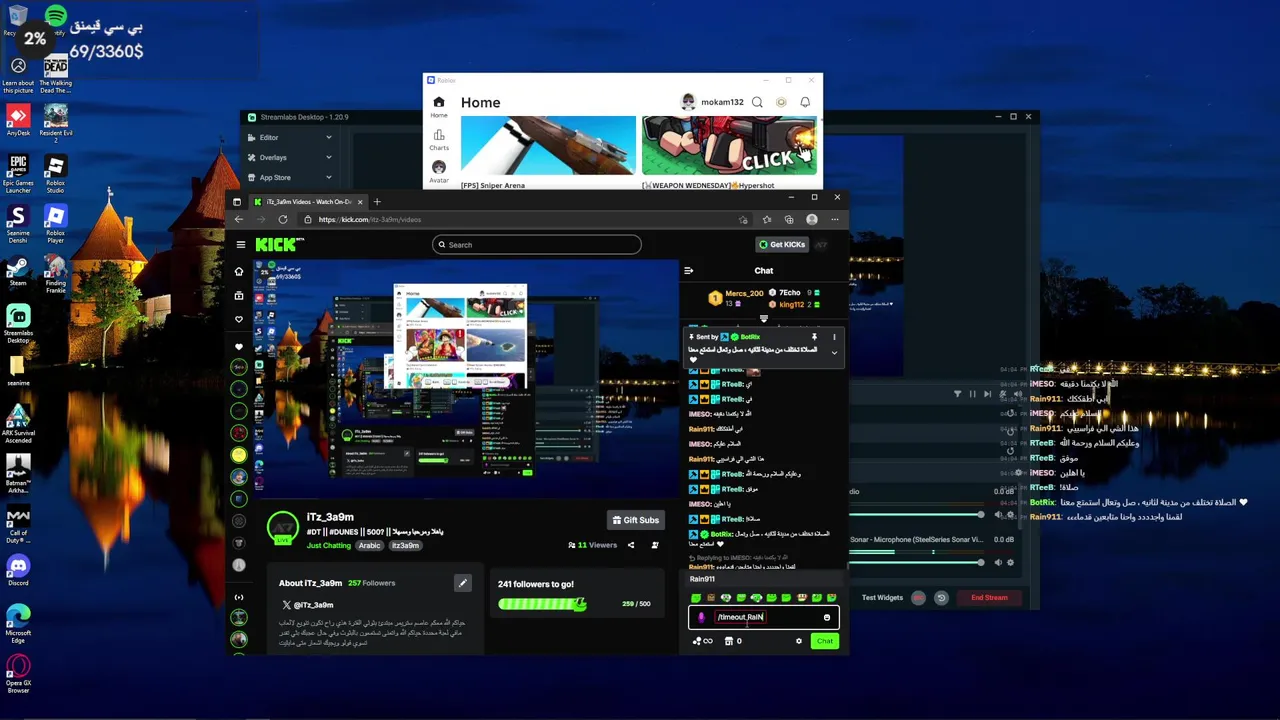The image size is (1280, 720).
Task: Open the Hypershot game thumbnail
Action: (x=729, y=146)
